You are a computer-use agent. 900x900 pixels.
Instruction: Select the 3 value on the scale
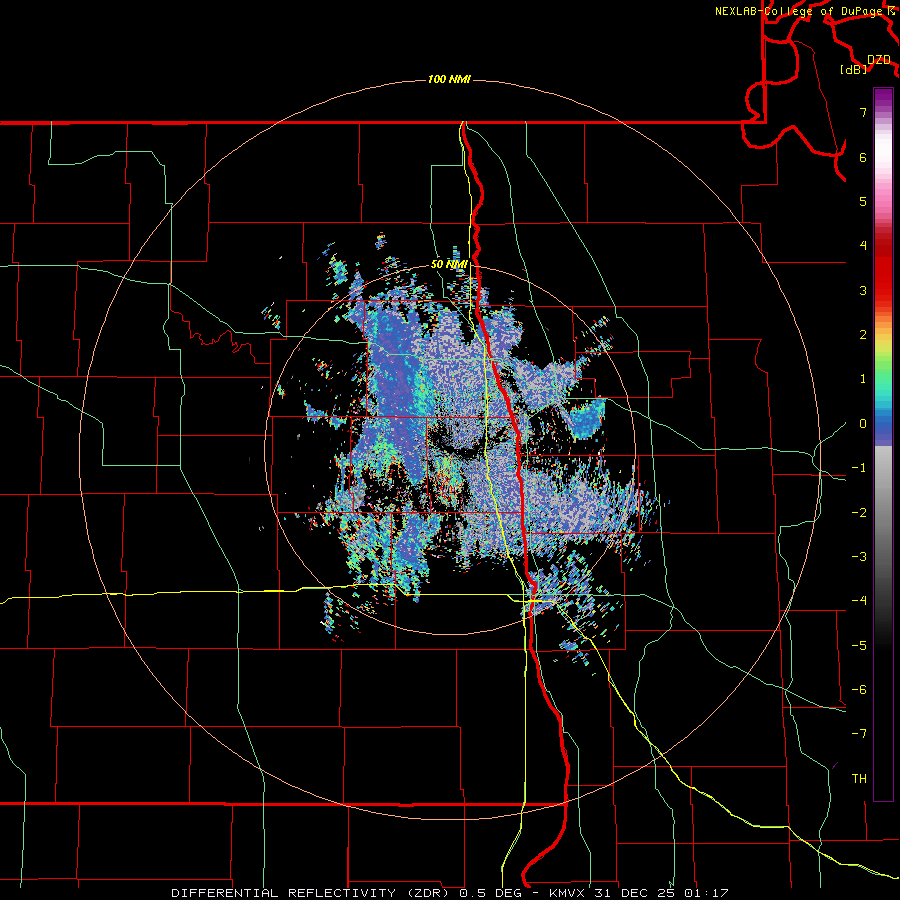click(x=863, y=290)
